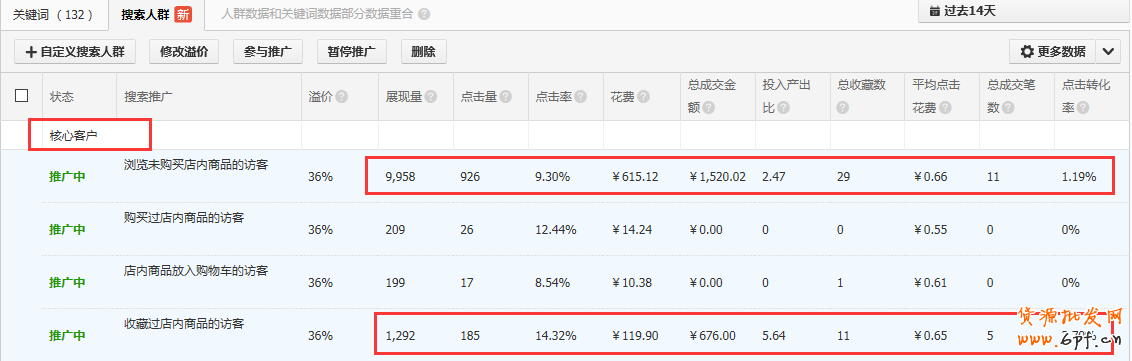Open the 更多数据 settings button
1132x361 pixels.
pos(1053,51)
